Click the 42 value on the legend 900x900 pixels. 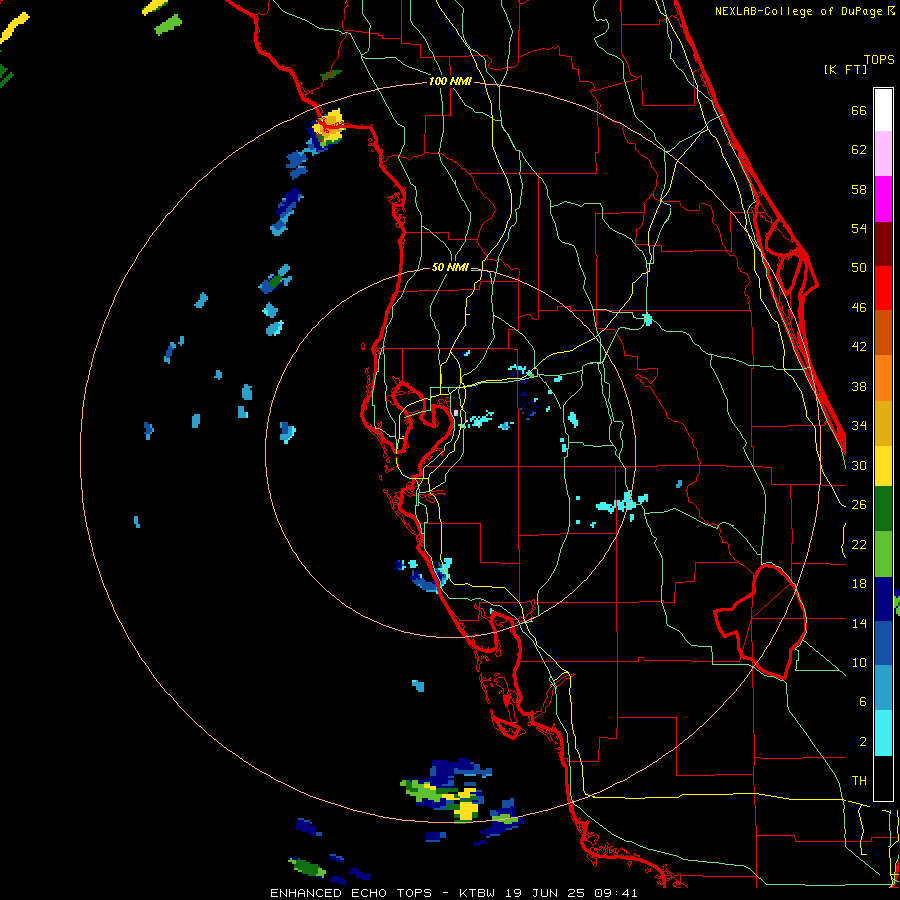[859, 347]
